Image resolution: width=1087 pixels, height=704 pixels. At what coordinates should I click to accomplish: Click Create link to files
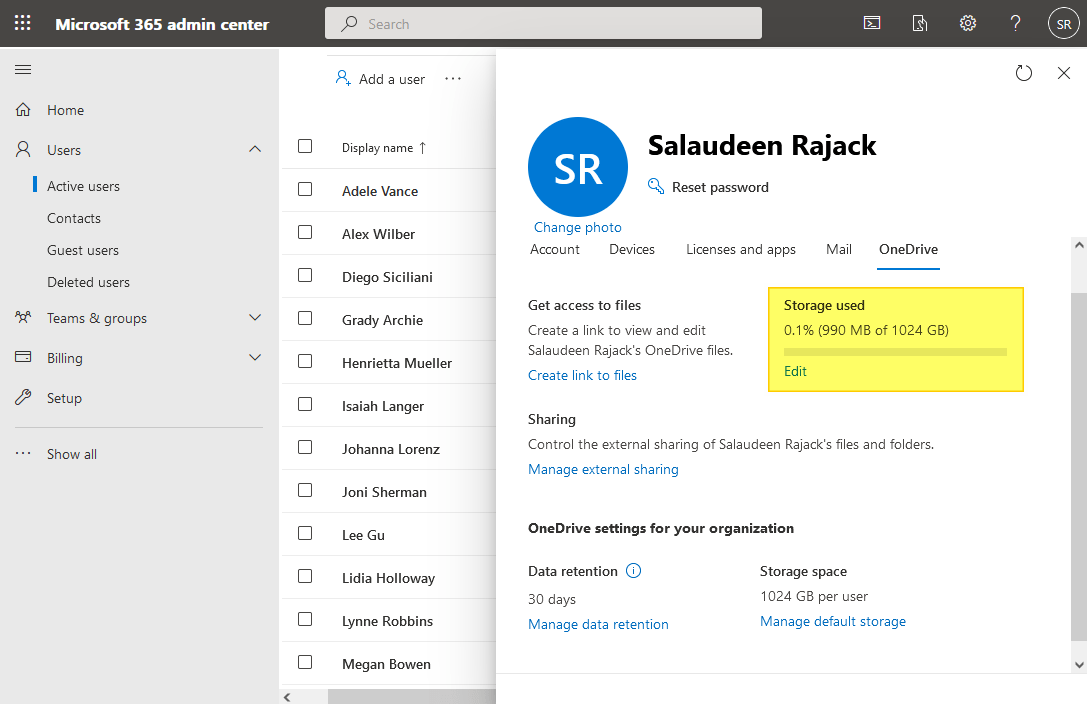click(x=582, y=375)
